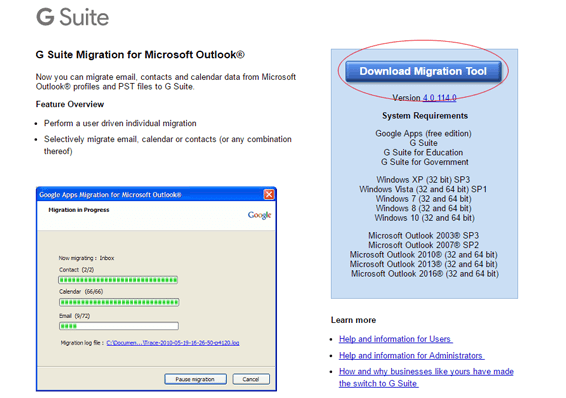Click the 'Learn more' heading
The image size is (566, 398).
tap(353, 320)
